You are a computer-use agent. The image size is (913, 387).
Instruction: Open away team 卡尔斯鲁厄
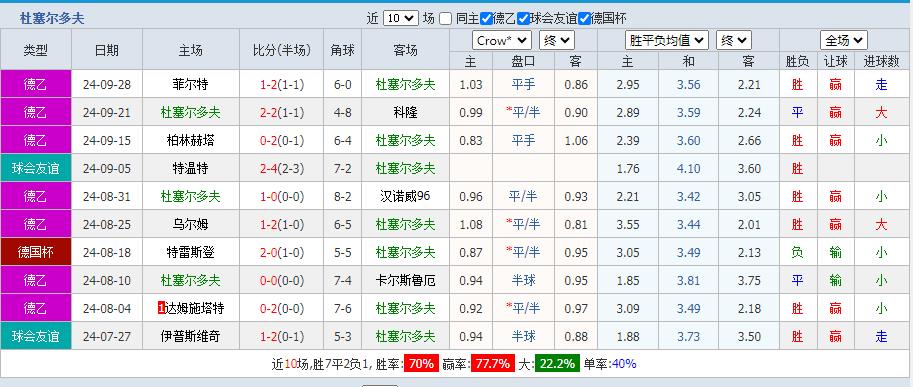tap(405, 280)
